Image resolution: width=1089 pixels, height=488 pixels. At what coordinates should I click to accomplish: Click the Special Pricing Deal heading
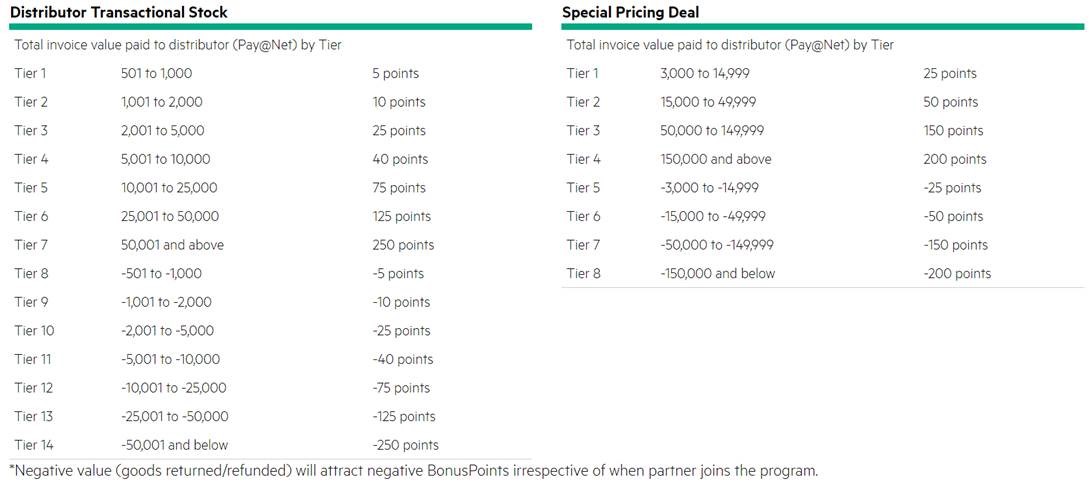(630, 12)
